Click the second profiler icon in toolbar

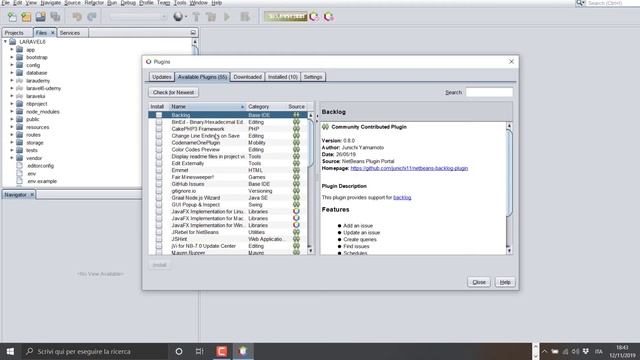[x=329, y=17]
